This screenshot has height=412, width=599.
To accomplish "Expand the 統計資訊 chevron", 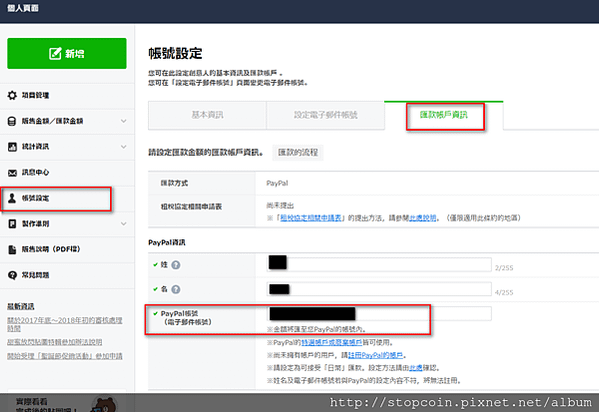I will point(123,147).
